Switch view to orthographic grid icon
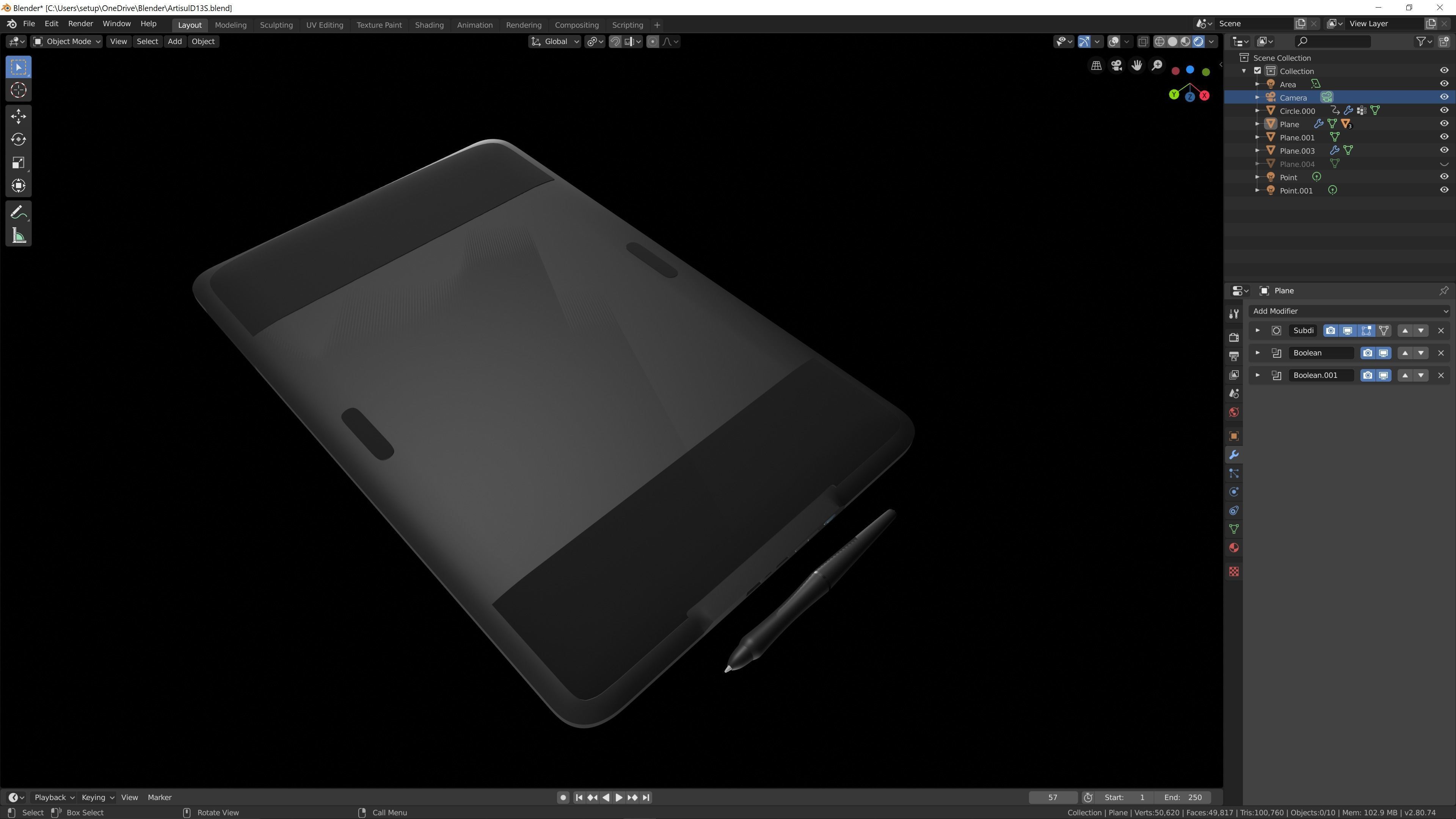This screenshot has height=819, width=1456. click(1096, 66)
